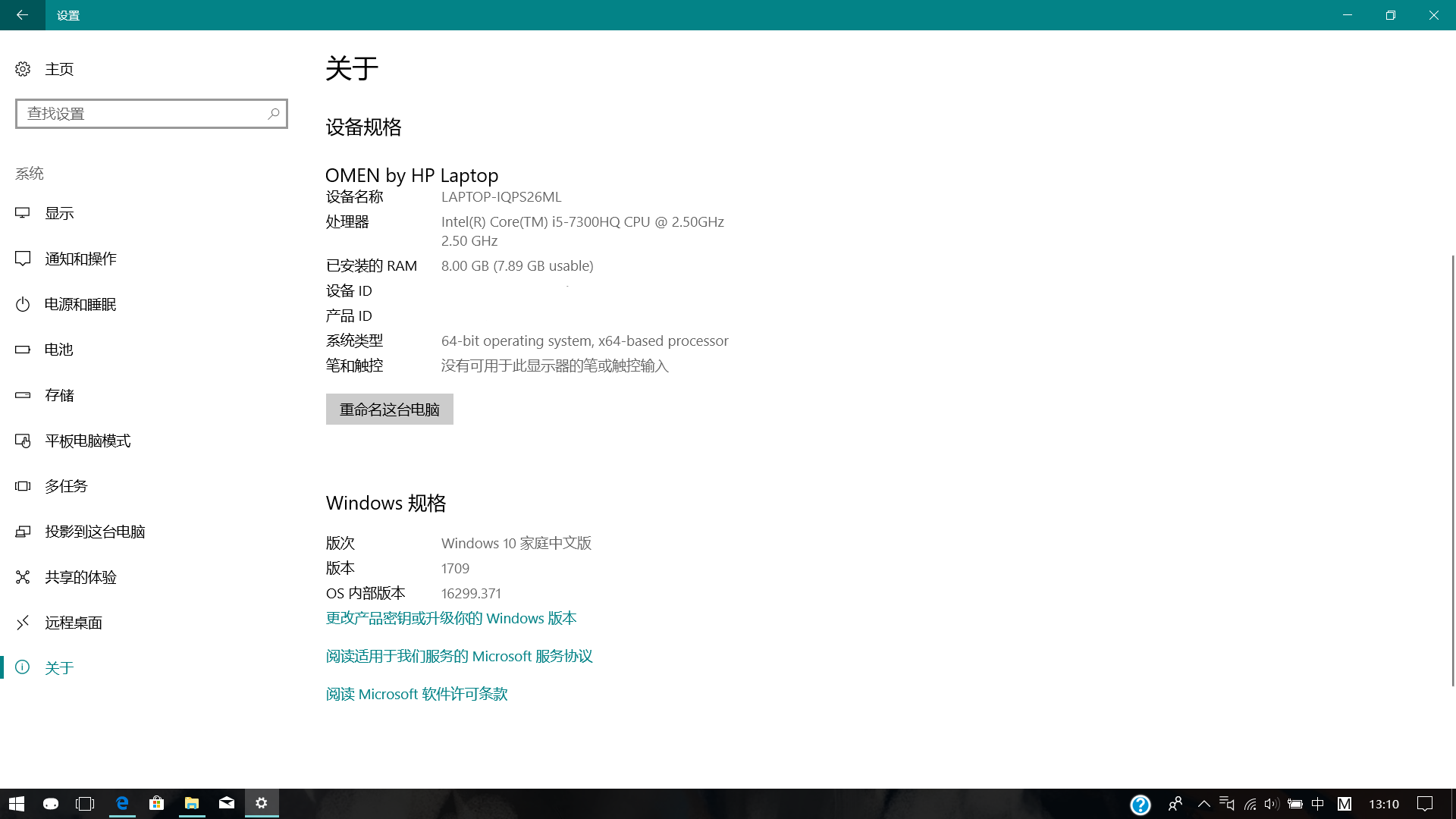This screenshot has height=819, width=1456.
Task: Open Cortana from the taskbar
Action: coord(50,803)
